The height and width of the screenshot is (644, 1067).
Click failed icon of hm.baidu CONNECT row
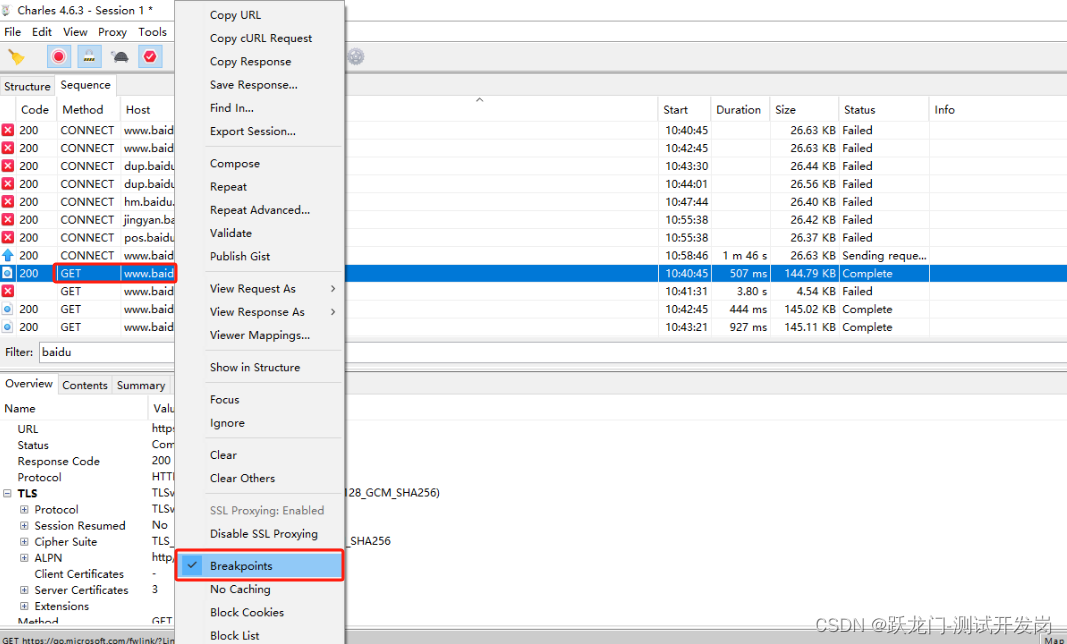[x=7, y=202]
